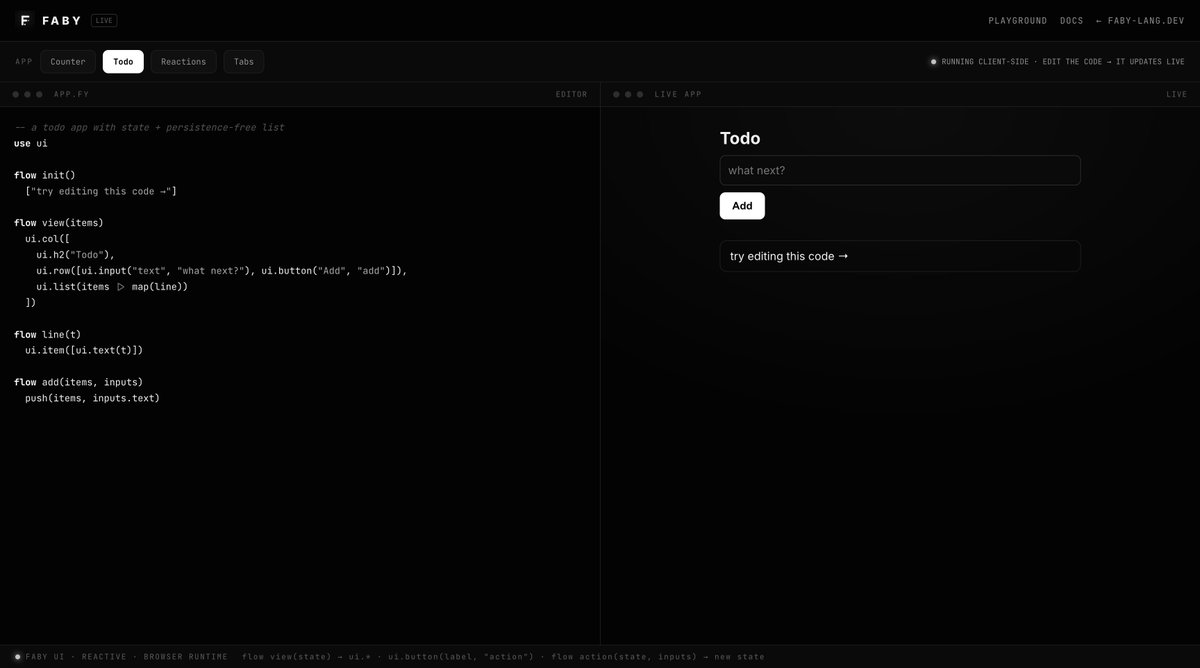Select the 'try editing this code →' list item
The image size is (1200, 668).
pyautogui.click(x=900, y=256)
